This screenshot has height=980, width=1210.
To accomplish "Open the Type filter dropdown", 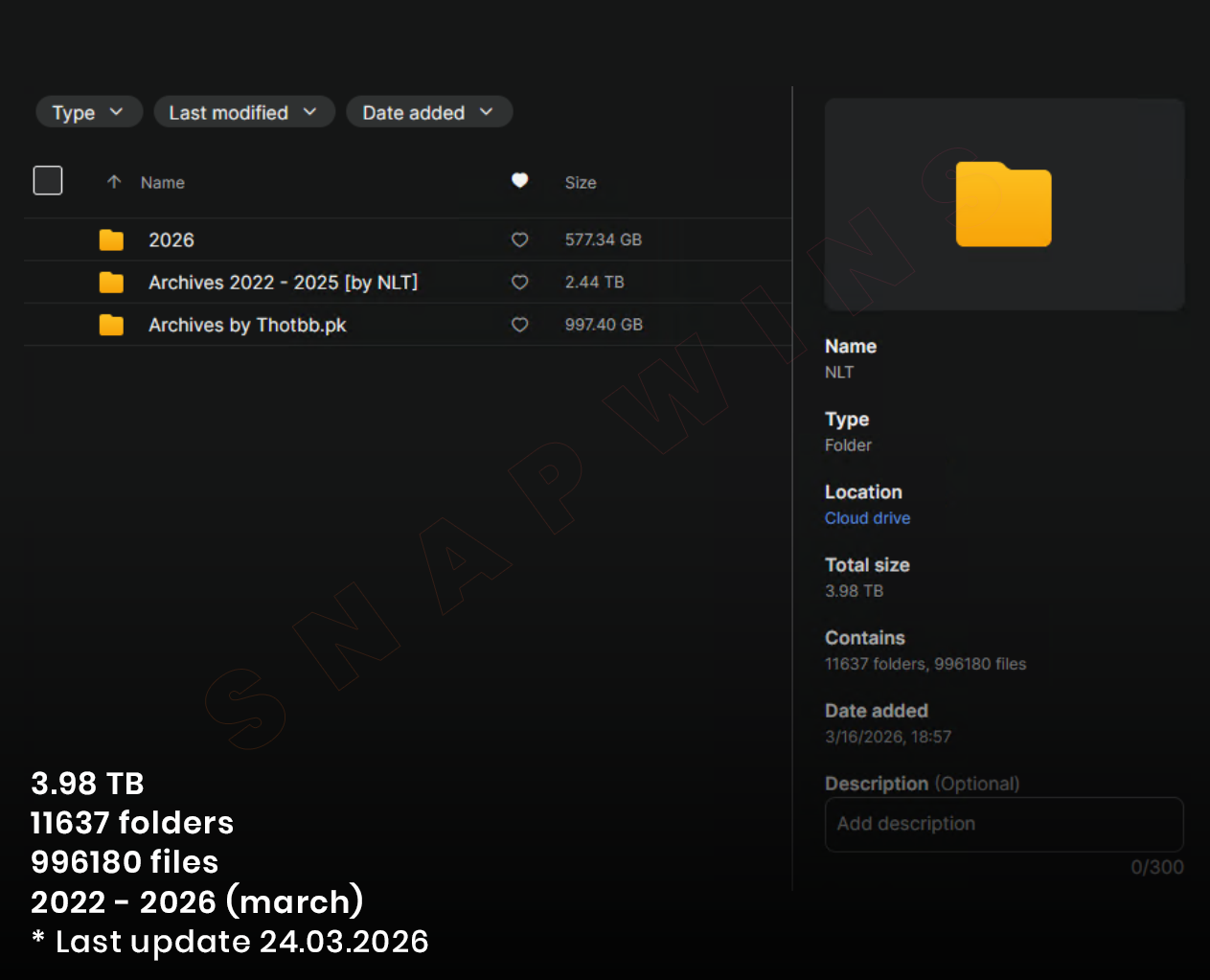I will pyautogui.click(x=88, y=112).
